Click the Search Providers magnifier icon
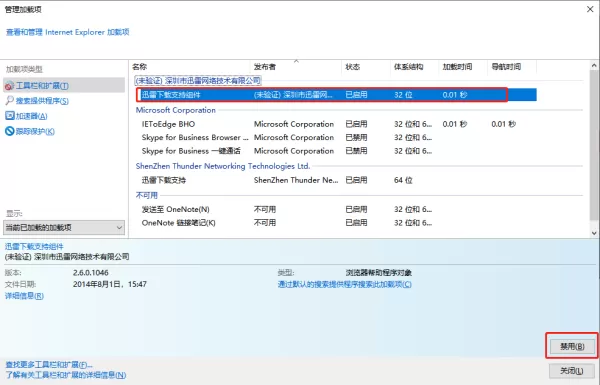This screenshot has width=600, height=385. point(9,101)
